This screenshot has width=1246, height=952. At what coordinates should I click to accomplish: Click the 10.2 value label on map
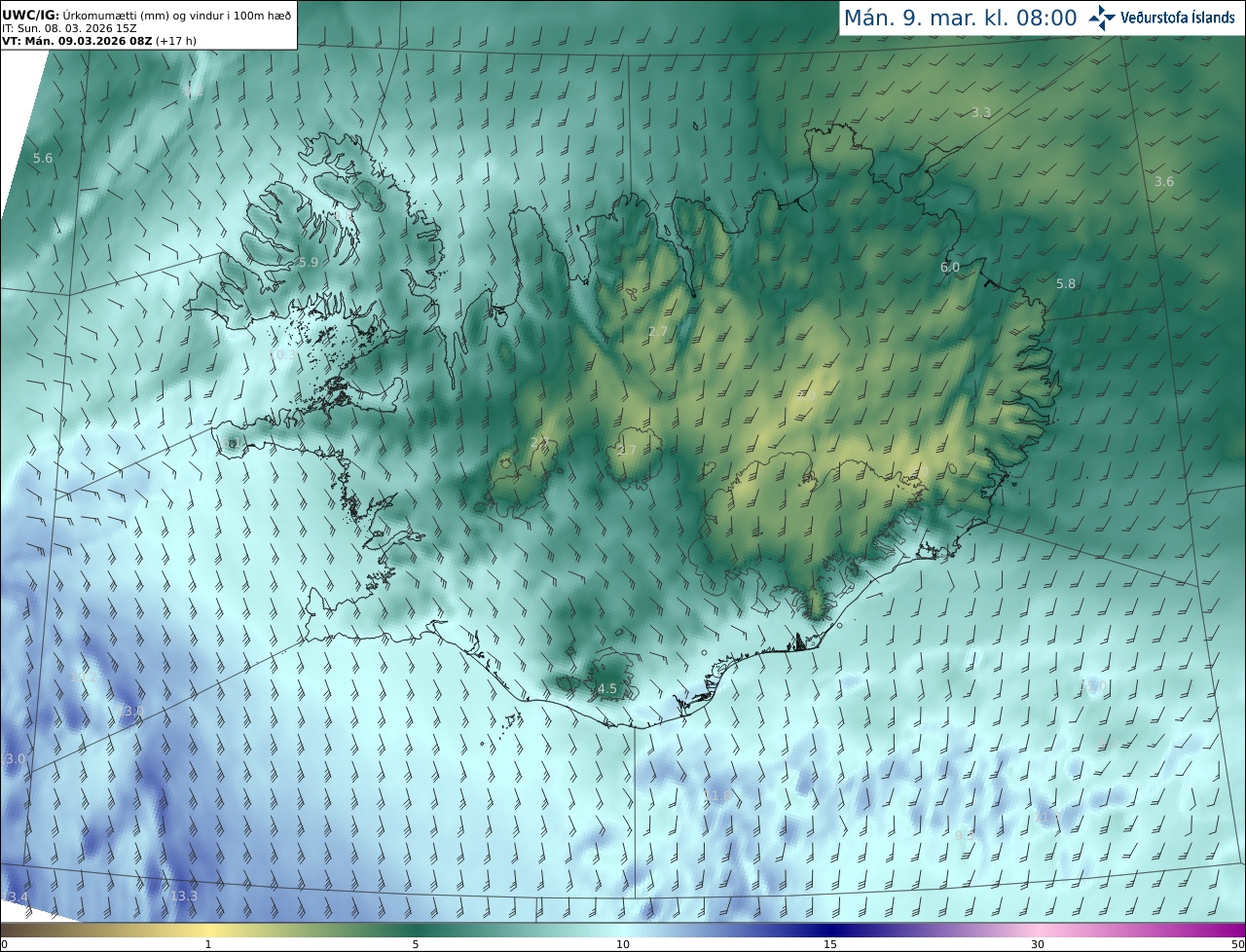pyautogui.click(x=83, y=675)
